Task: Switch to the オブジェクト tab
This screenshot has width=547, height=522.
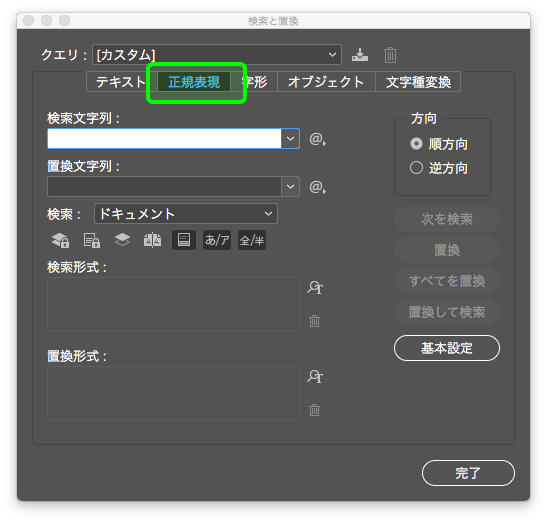Action: (x=326, y=82)
